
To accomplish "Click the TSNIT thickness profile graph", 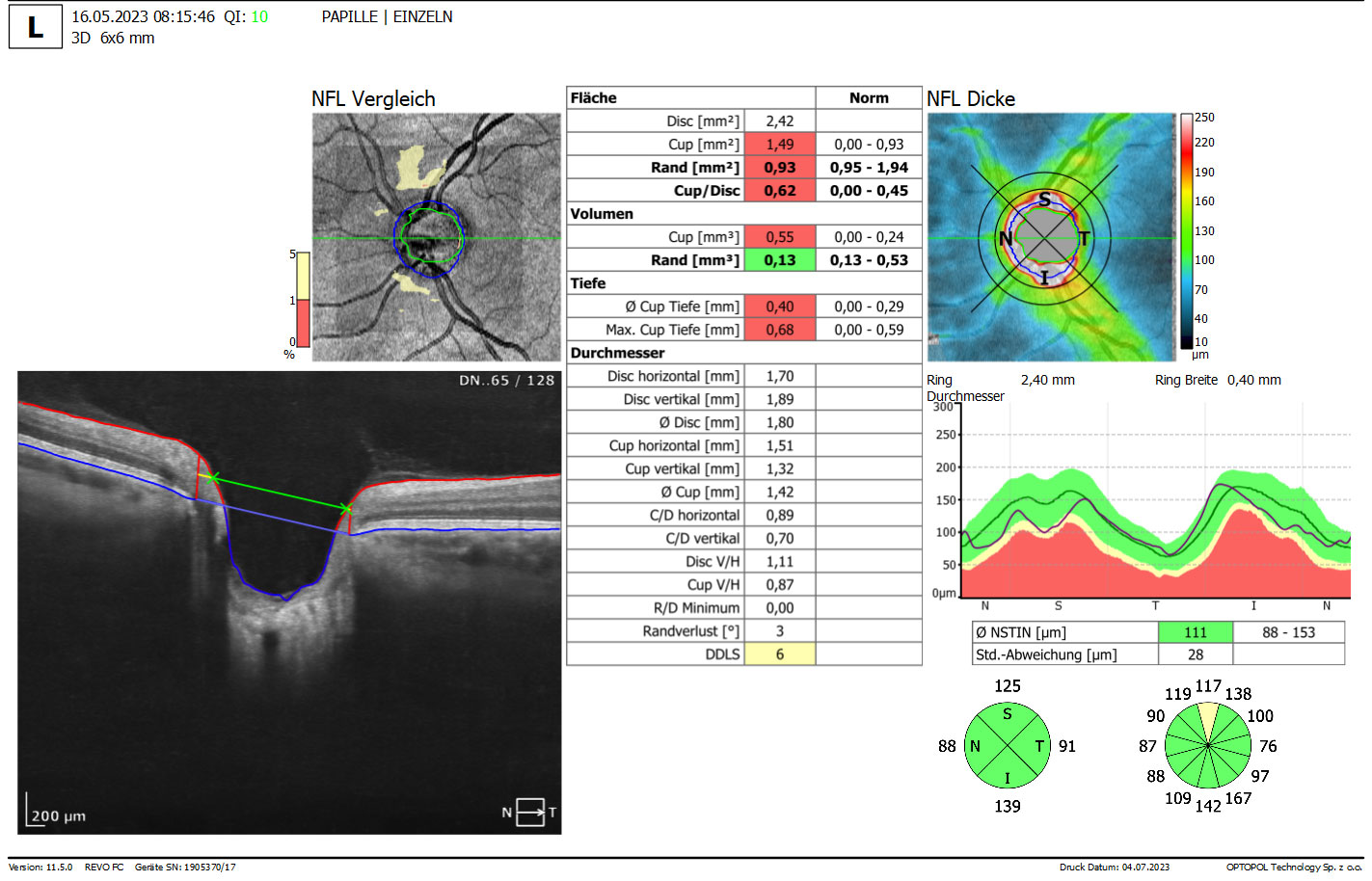I will coord(1155,501).
